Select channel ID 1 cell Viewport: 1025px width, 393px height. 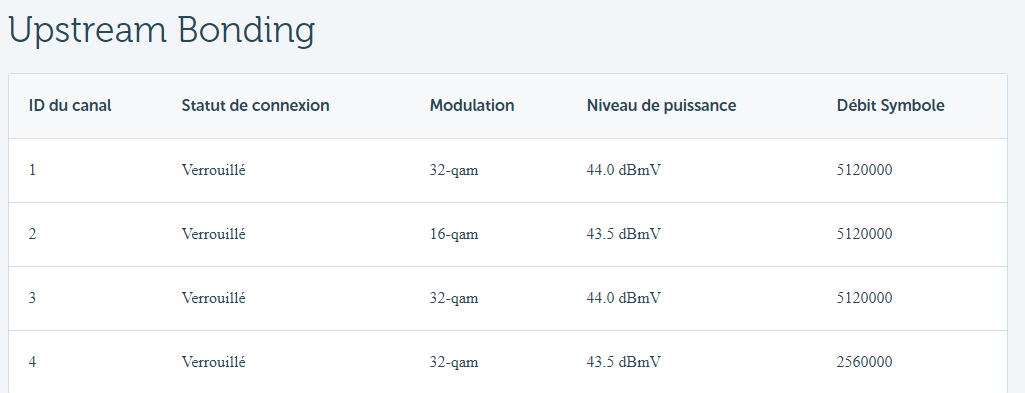point(32,170)
